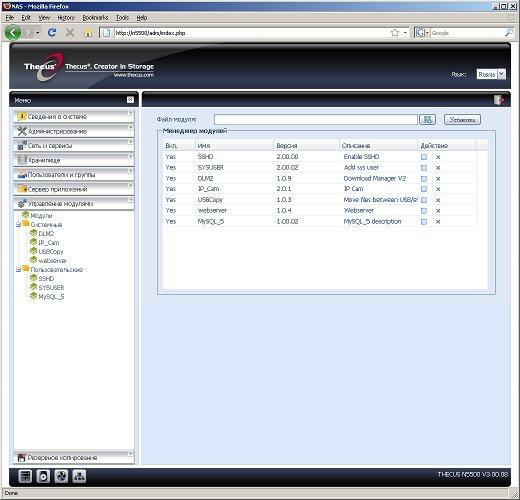The image size is (520, 500).
Task: Click the search magnifier icon in Google box
Action: click(x=509, y=33)
